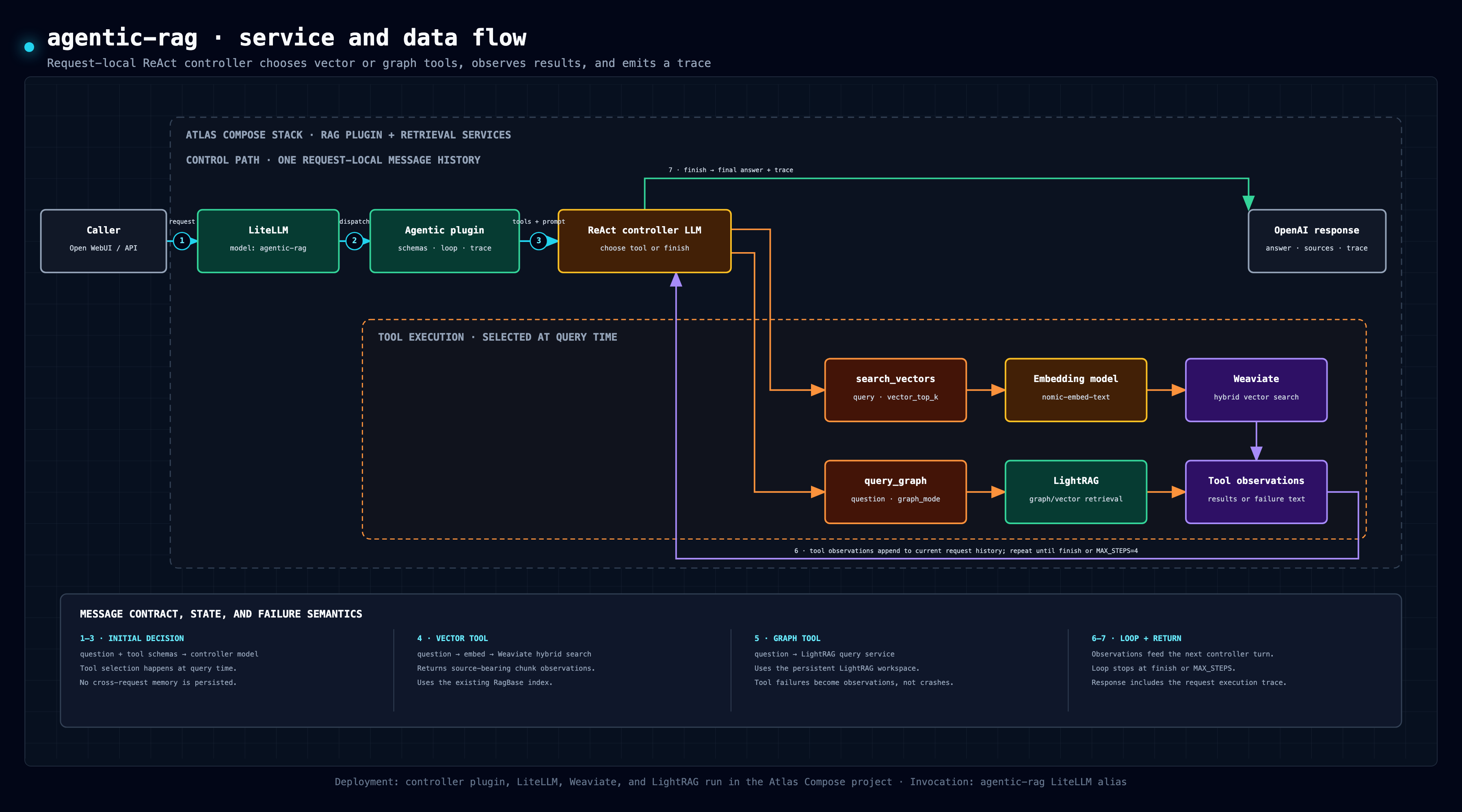Screen dimensions: 1462x812
Task: Click 'MESSAGE CONTRACT, STATE, AND FAILURE SEMANTICS' heading
Action: pyautogui.click(x=221, y=614)
